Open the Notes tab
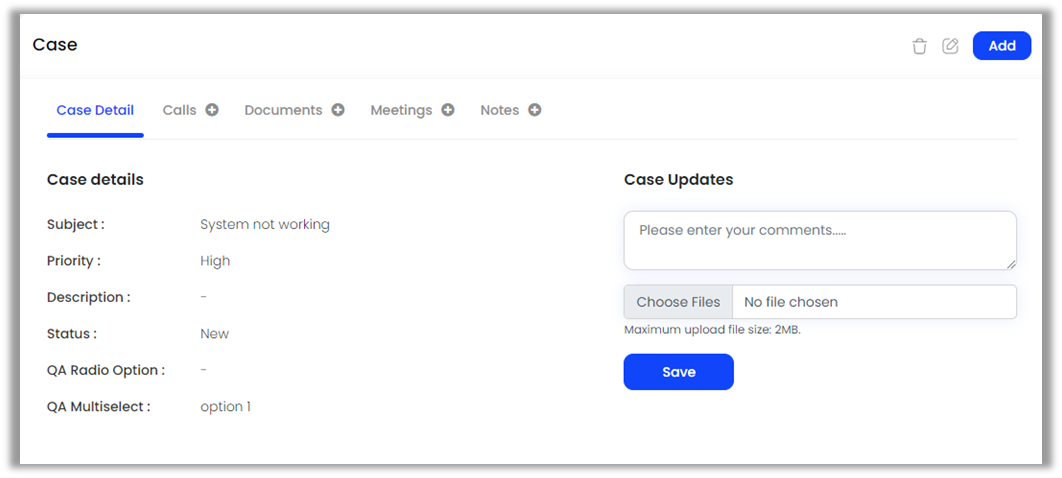Image resolution: width=1062 pixels, height=478 pixels. (499, 110)
